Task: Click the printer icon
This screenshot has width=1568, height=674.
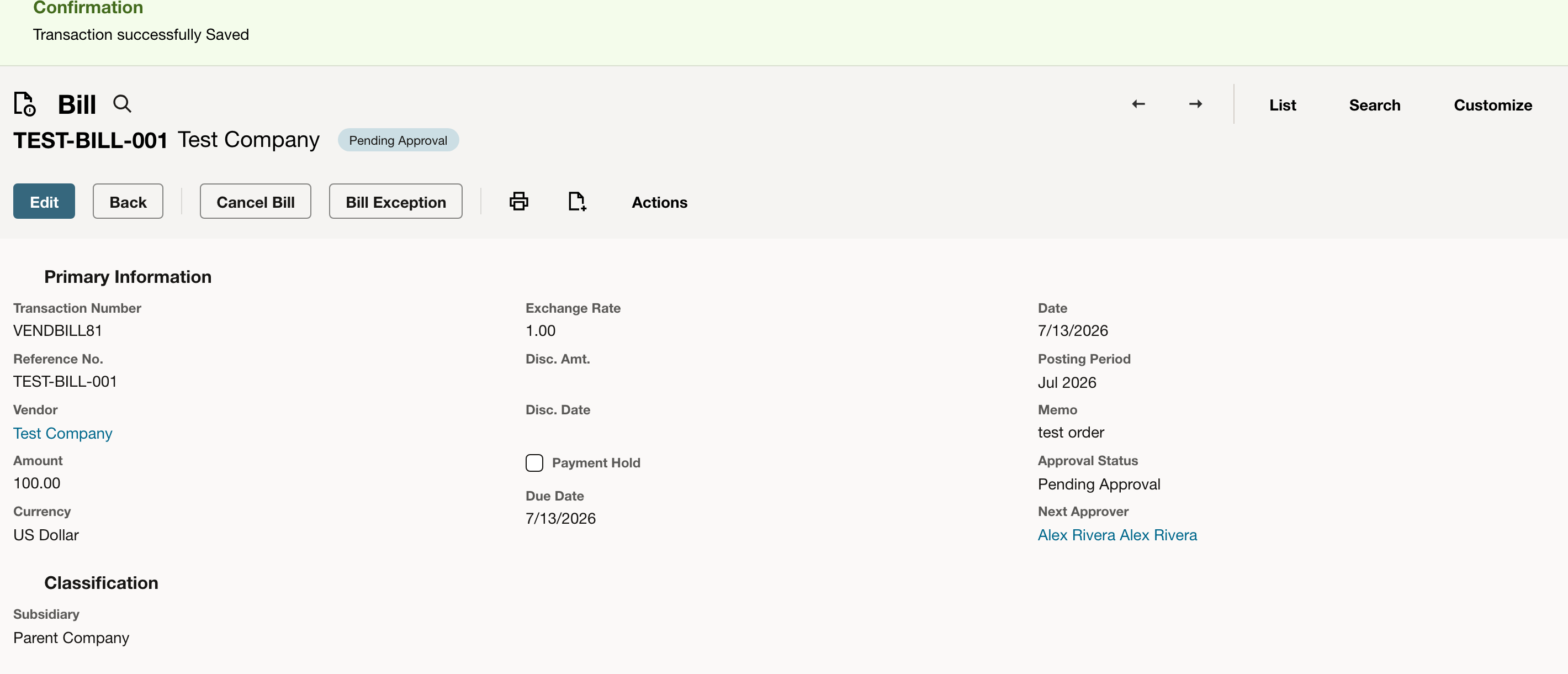Action: (518, 201)
